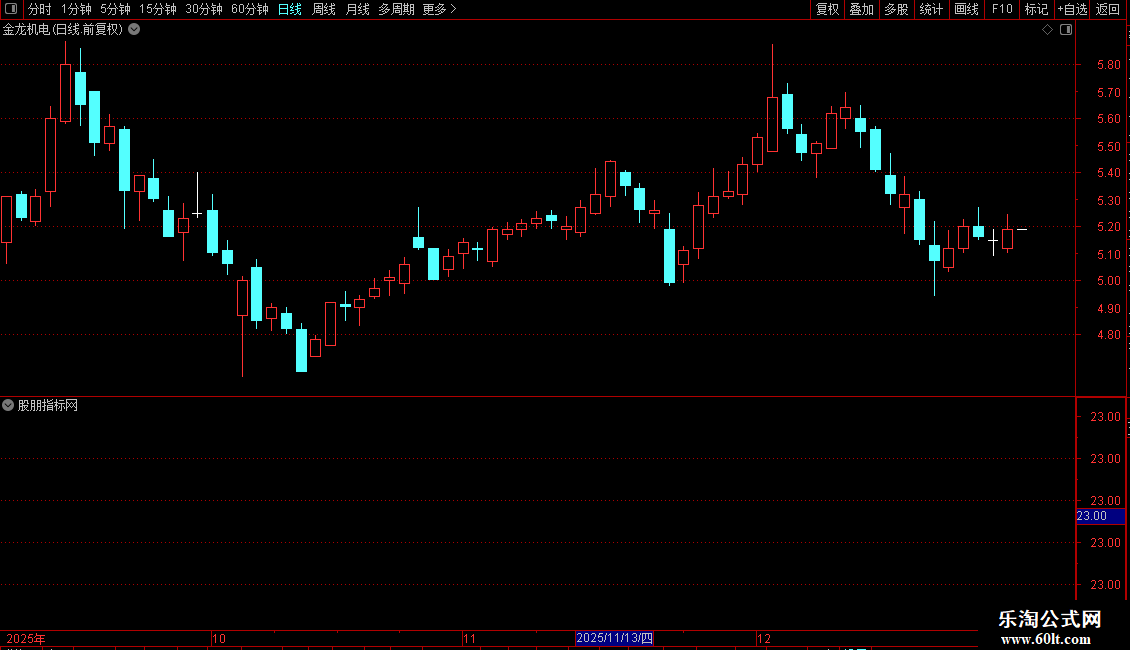The image size is (1130, 650).
Task: Select the 1分钟 period tab
Action: point(76,9)
